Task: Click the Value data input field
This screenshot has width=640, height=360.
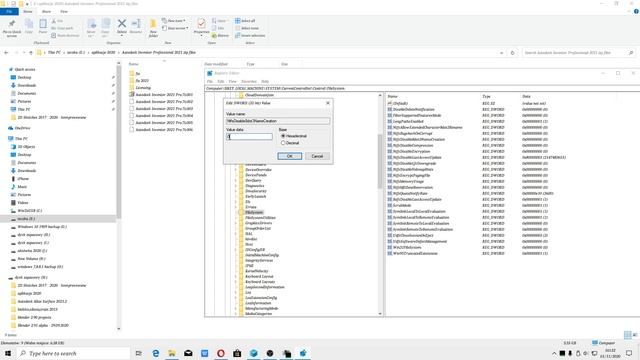Action: click(249, 137)
